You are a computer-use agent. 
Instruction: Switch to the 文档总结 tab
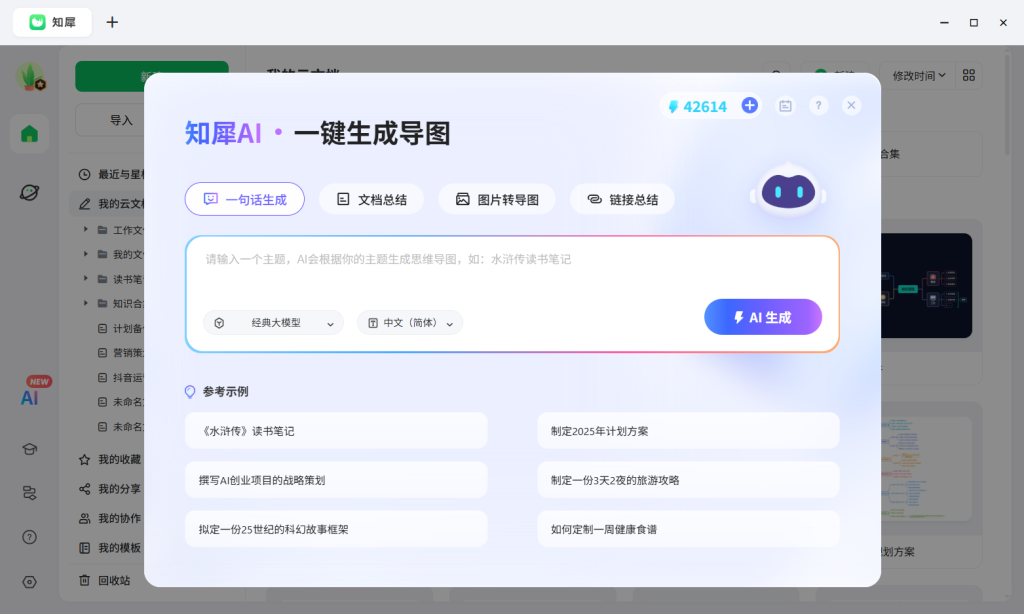click(372, 199)
